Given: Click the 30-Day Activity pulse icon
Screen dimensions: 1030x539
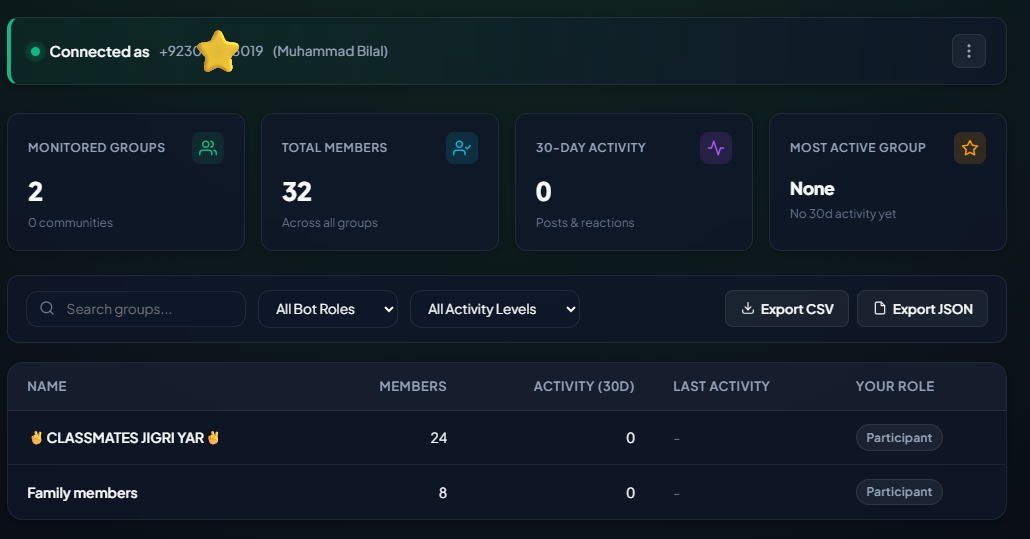Looking at the screenshot, I should [716, 148].
